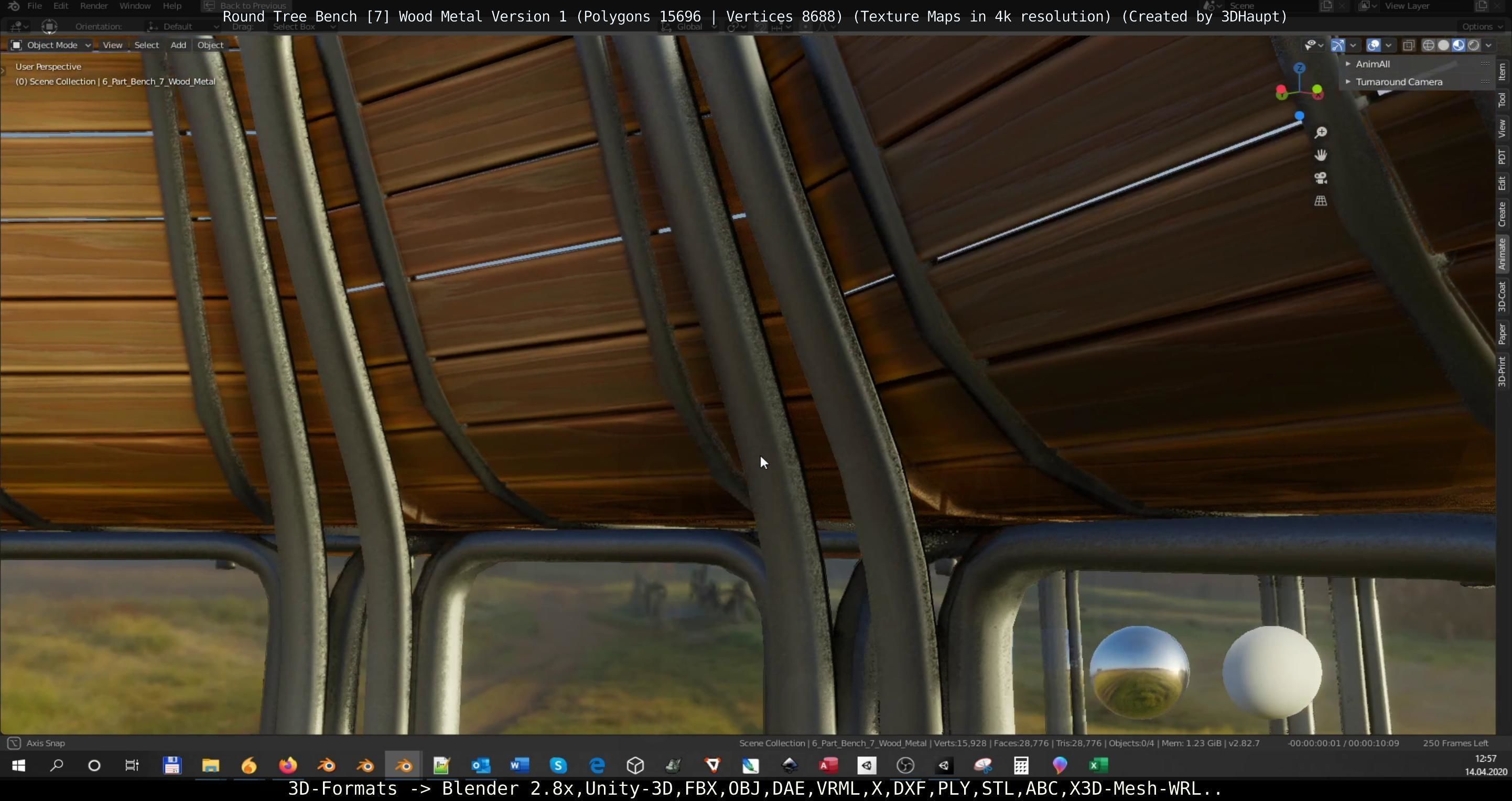Viewport: 1512px width, 801px height.
Task: Expand the AnimAll panel
Action: point(1373,64)
